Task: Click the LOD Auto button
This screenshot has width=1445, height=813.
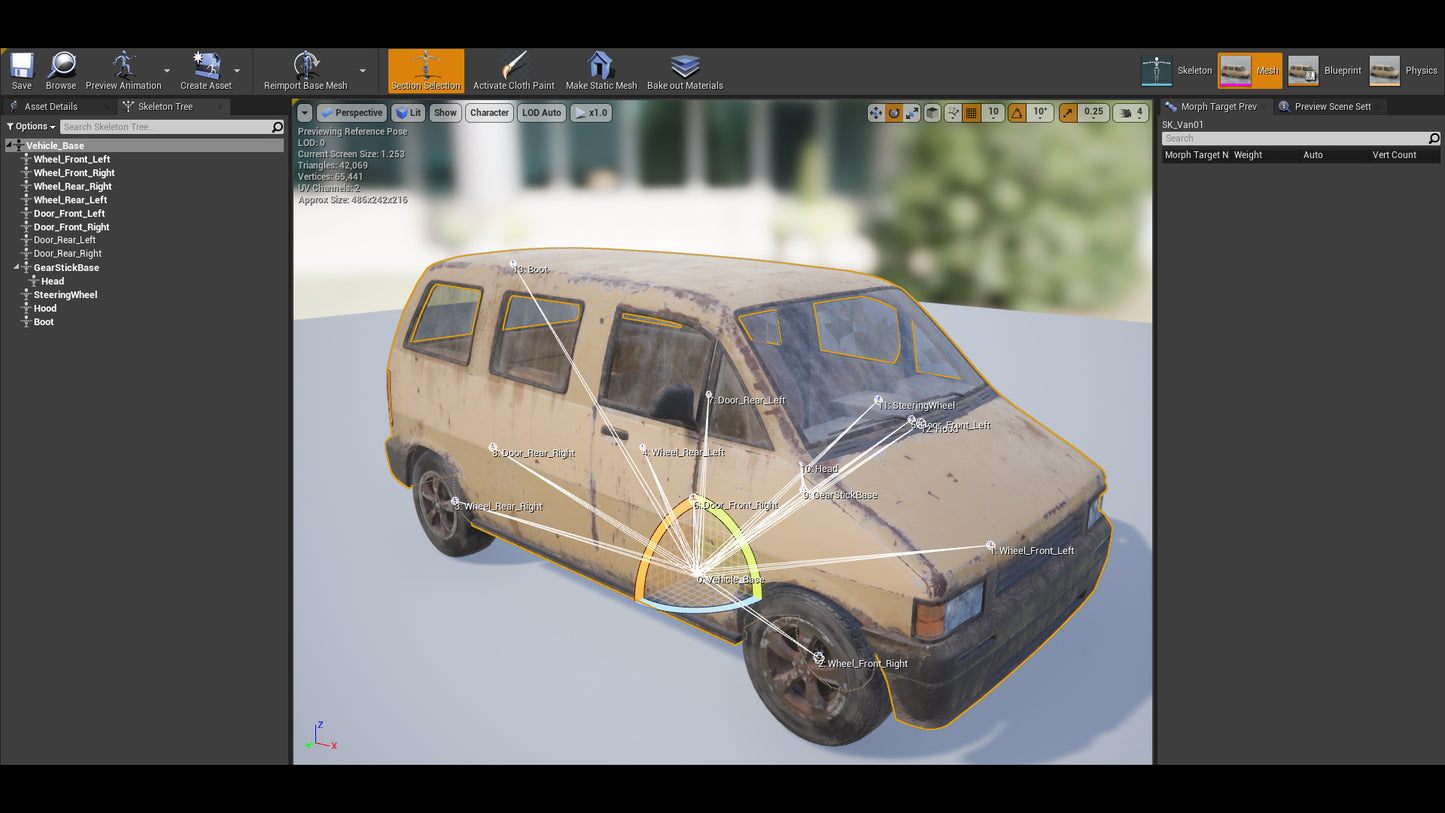Action: coord(541,113)
